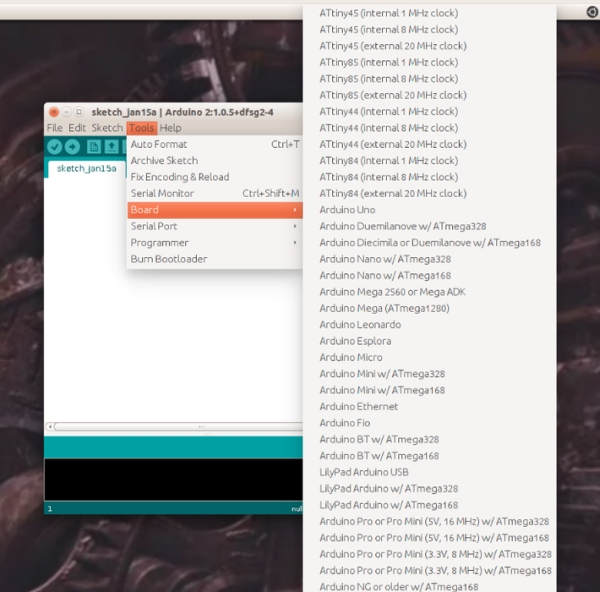The image size is (600, 592).
Task: Pick Arduino Nano w/ ATmega168
Action: coord(430,276)
